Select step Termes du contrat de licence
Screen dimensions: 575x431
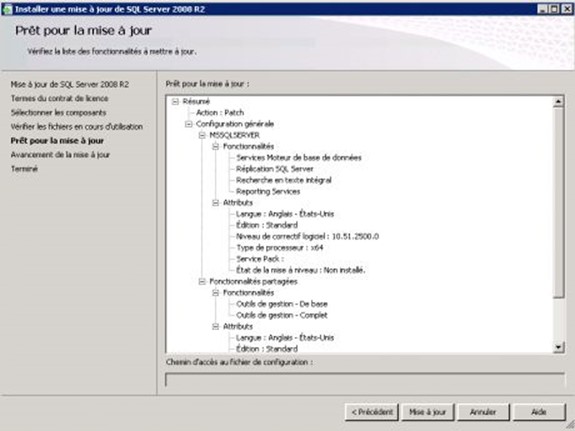[59, 98]
